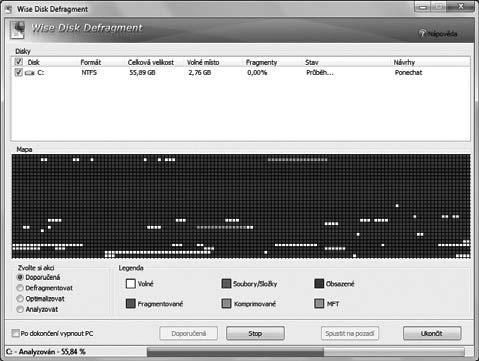479x361 pixels.
Task: Click the Ponechat suggestion cell
Action: [408, 72]
